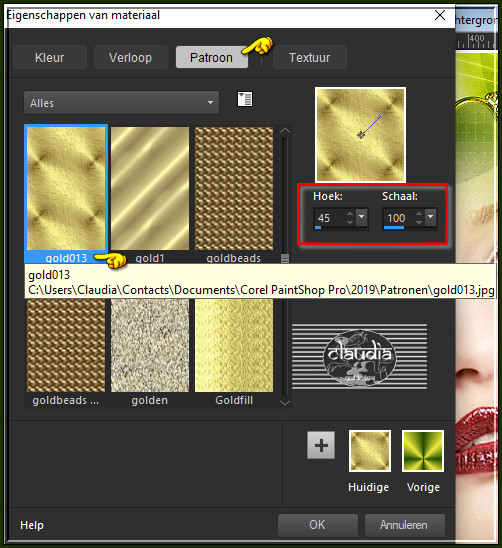Open the Textuur tab

point(309,57)
